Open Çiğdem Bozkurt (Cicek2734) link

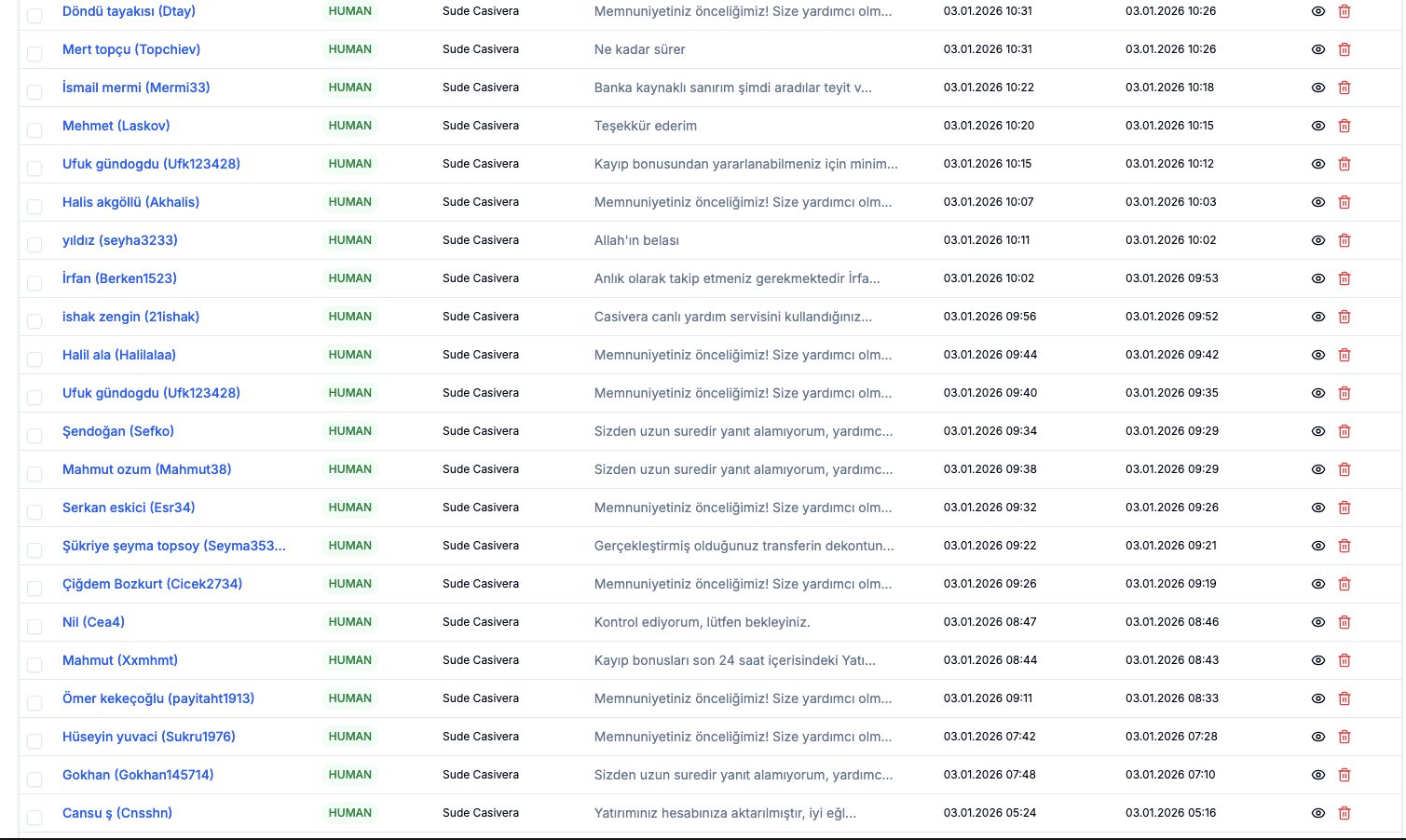point(152,584)
